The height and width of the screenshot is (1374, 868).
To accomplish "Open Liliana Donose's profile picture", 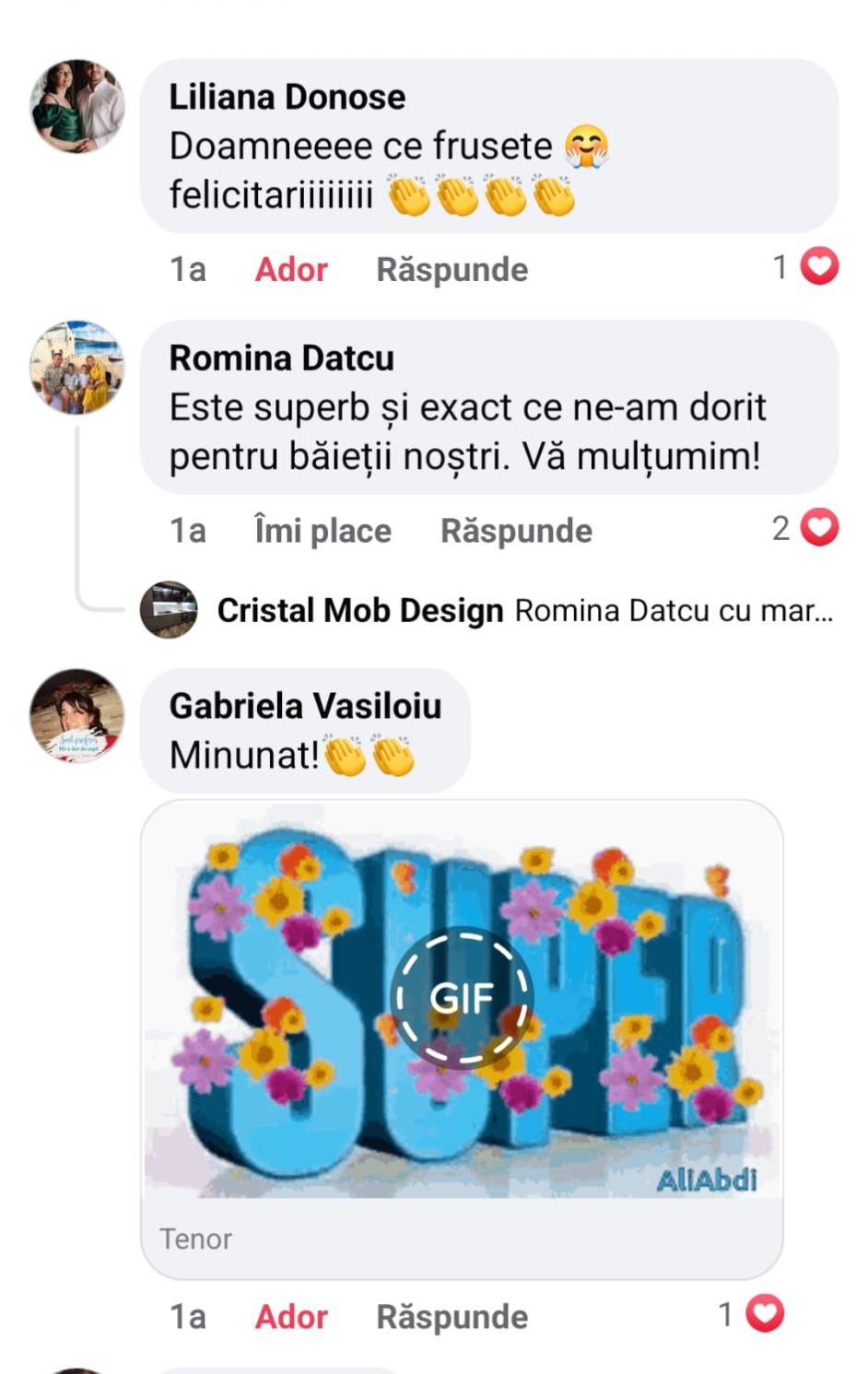I will (77, 106).
